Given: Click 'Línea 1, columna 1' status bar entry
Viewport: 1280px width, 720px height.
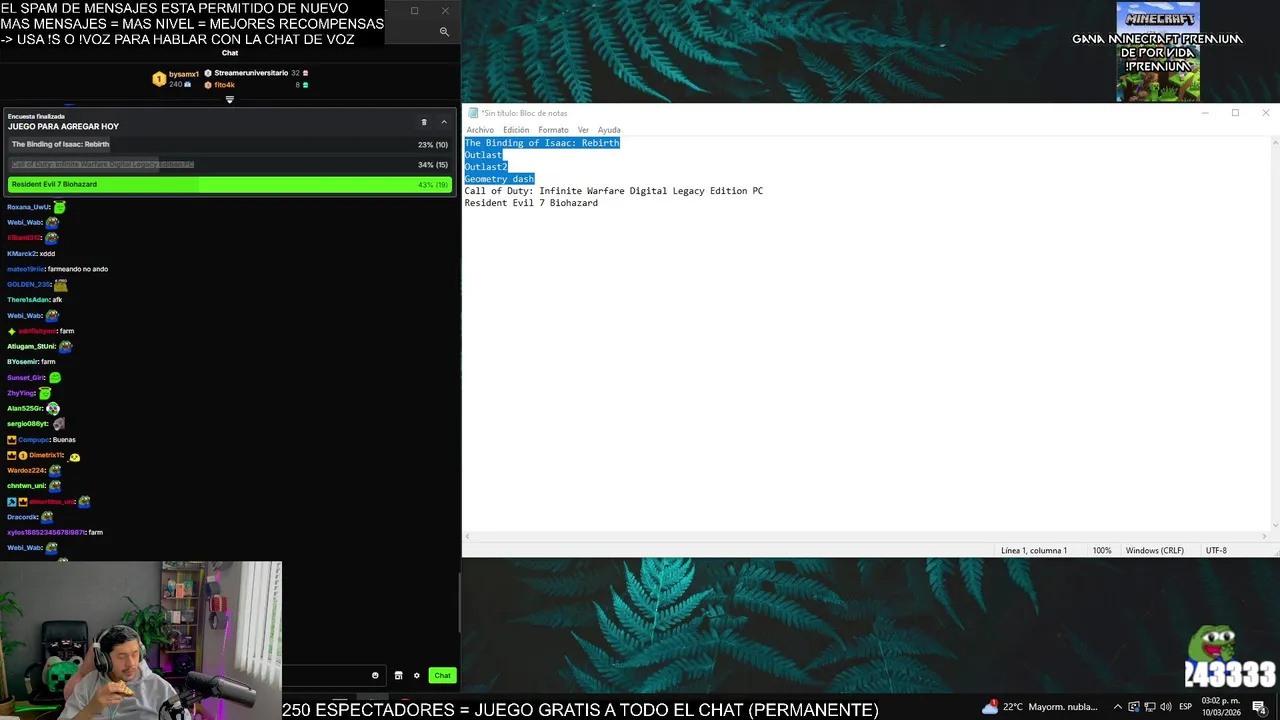Looking at the screenshot, I should (1034, 551).
